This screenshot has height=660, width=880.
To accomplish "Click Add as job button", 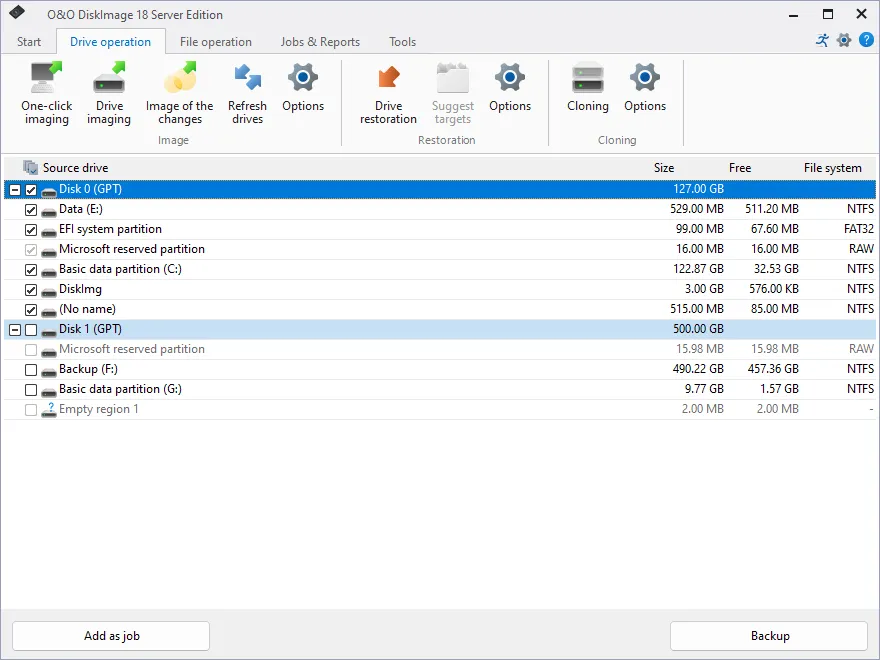I will [x=111, y=636].
